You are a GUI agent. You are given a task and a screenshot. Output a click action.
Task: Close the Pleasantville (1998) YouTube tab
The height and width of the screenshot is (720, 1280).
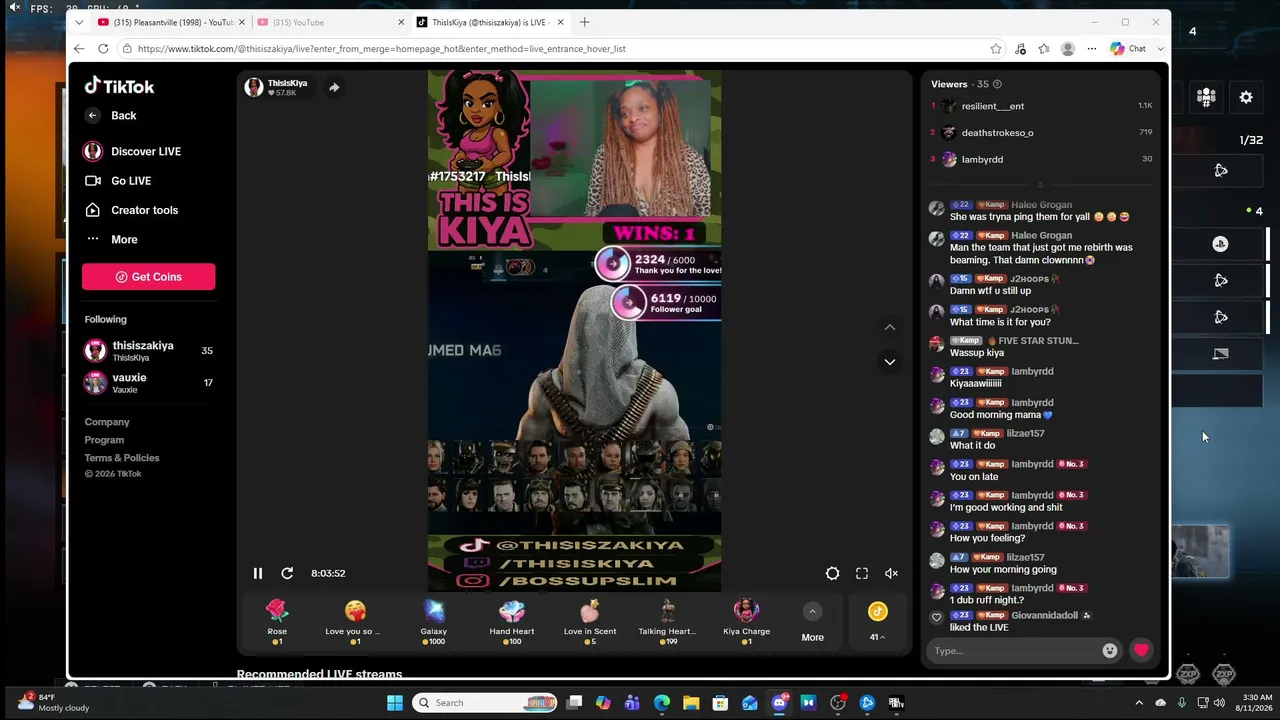point(241,22)
